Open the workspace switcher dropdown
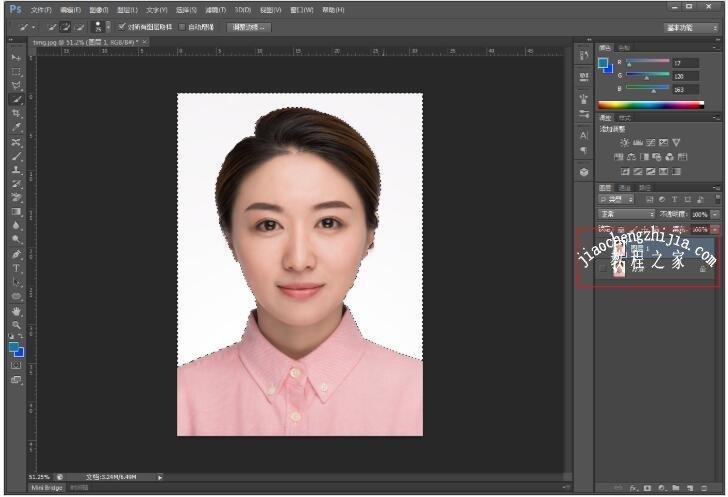Image resolution: width=728 pixels, height=497 pixels. point(692,27)
